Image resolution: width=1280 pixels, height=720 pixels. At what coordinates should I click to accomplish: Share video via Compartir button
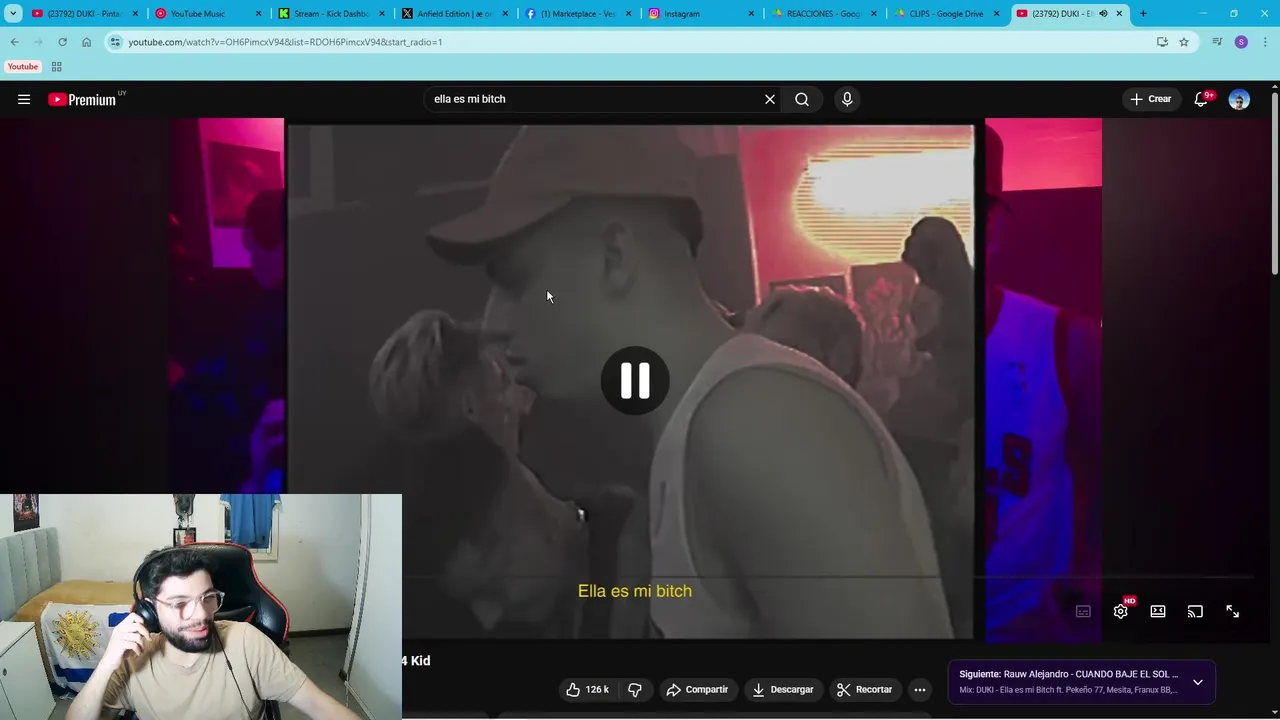coord(697,689)
